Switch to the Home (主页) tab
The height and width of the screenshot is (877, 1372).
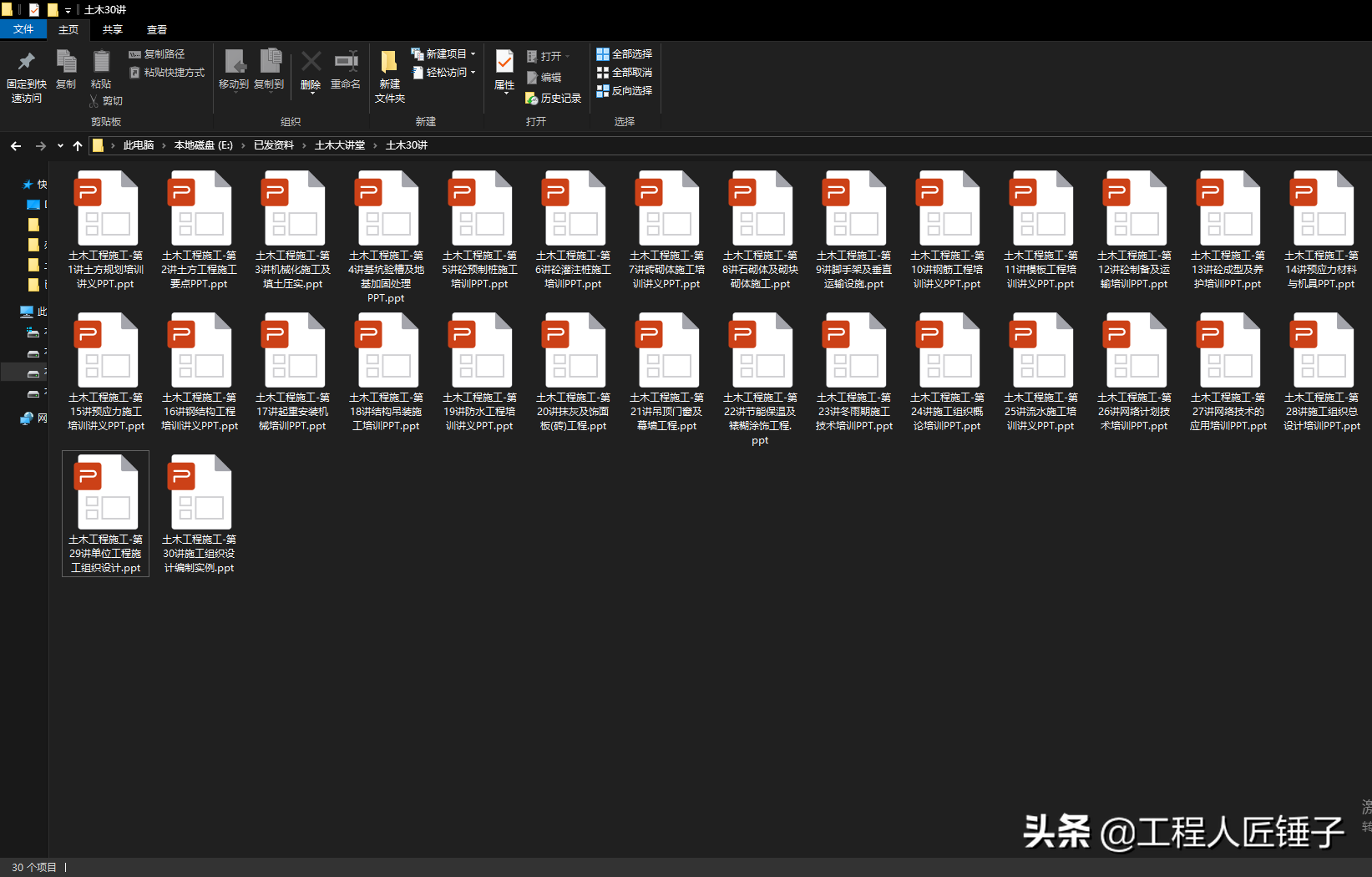[68, 30]
